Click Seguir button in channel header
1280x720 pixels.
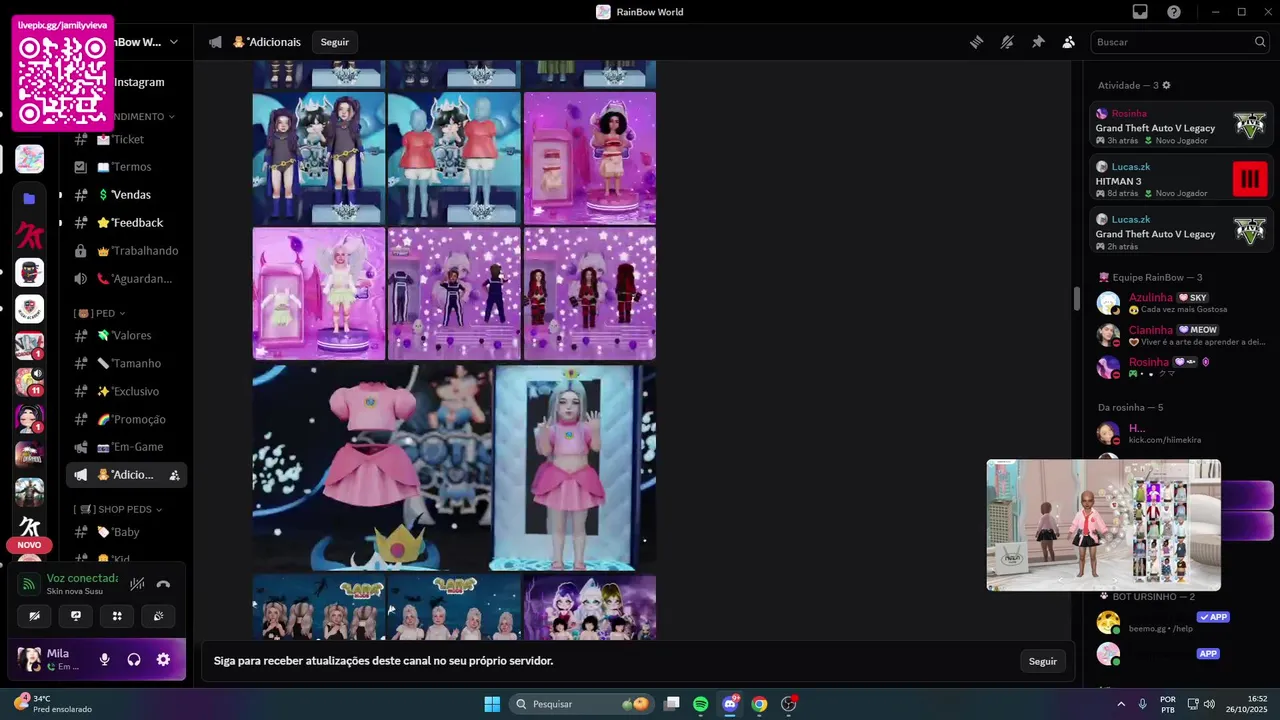[335, 42]
